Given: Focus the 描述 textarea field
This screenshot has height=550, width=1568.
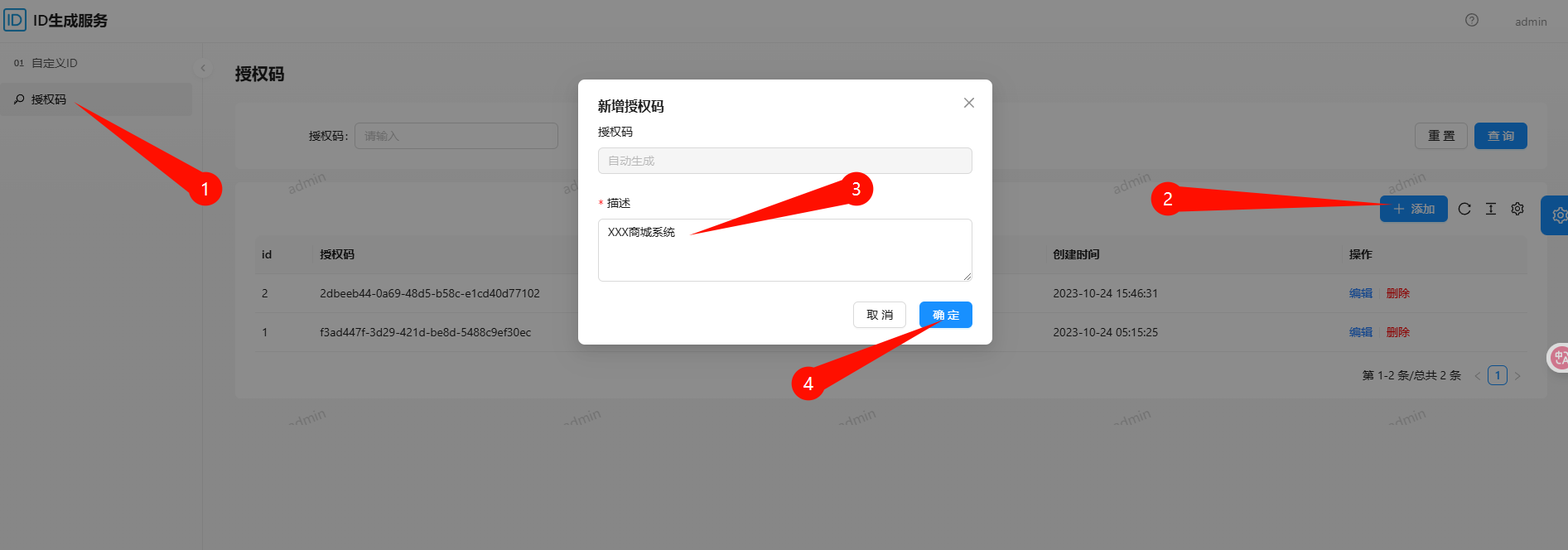Looking at the screenshot, I should click(x=785, y=250).
